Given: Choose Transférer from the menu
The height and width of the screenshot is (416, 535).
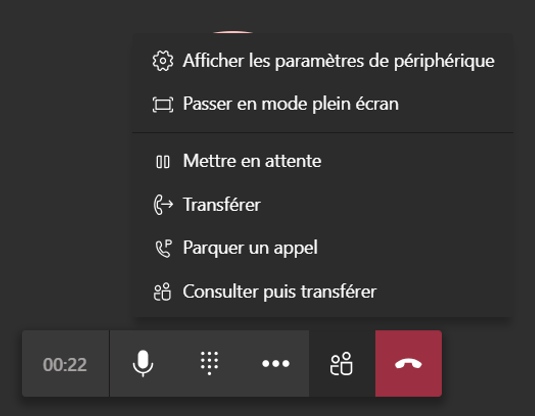Looking at the screenshot, I should pos(323,205).
